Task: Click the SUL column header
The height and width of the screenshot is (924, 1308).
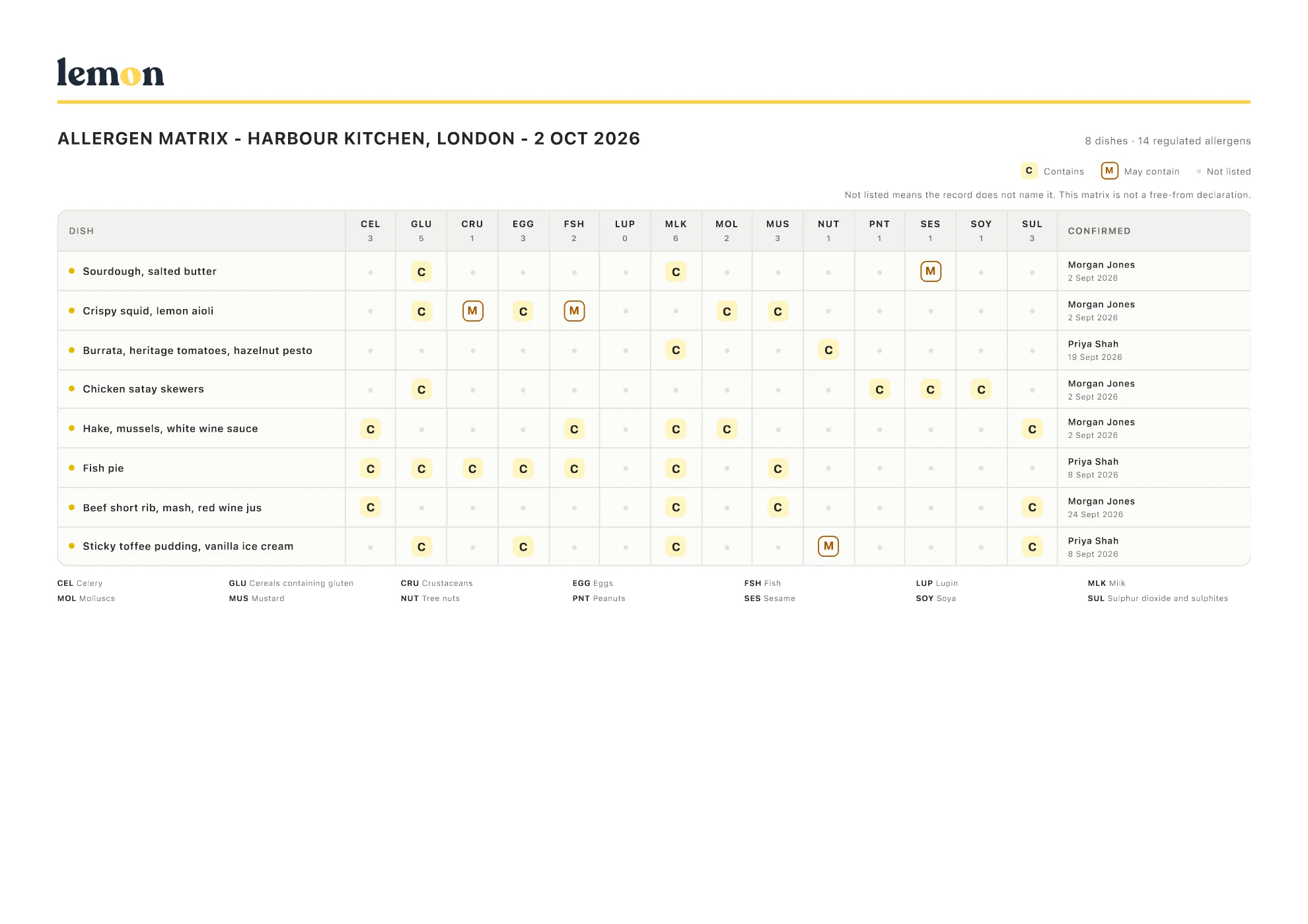Action: pos(1032,231)
